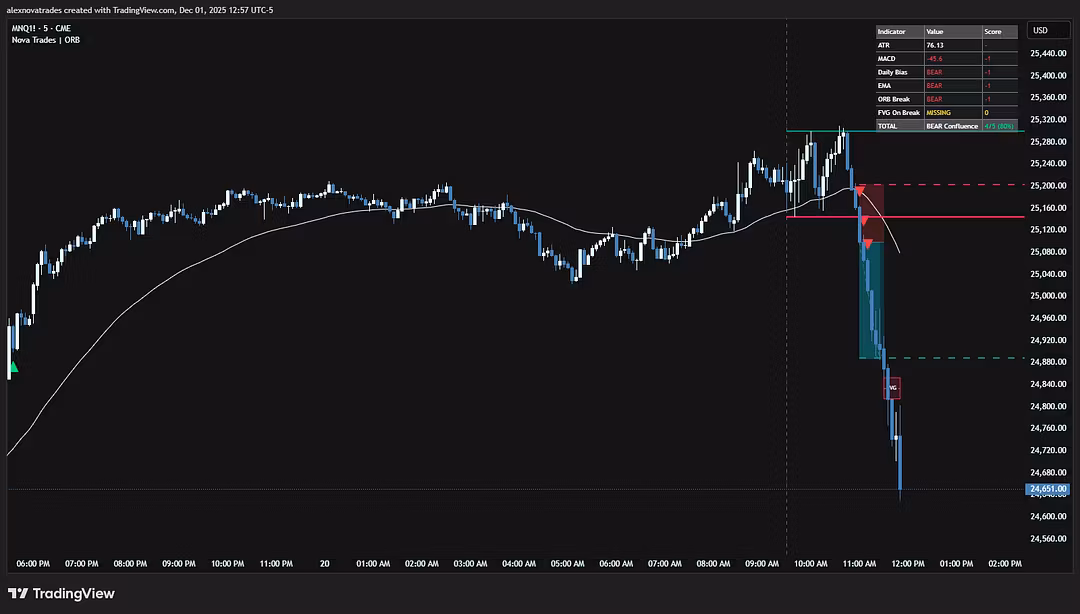Click the TradingView logo in bottom-left
This screenshot has height=614, width=1080.
[x=61, y=593]
